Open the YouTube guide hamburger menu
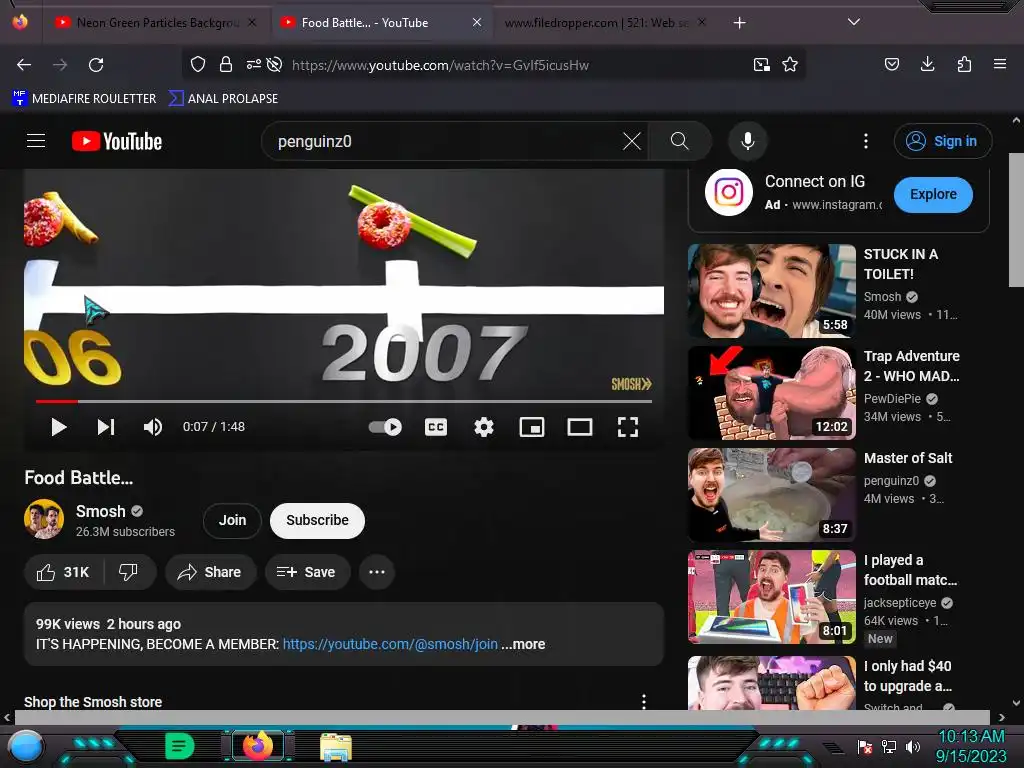 click(x=36, y=140)
